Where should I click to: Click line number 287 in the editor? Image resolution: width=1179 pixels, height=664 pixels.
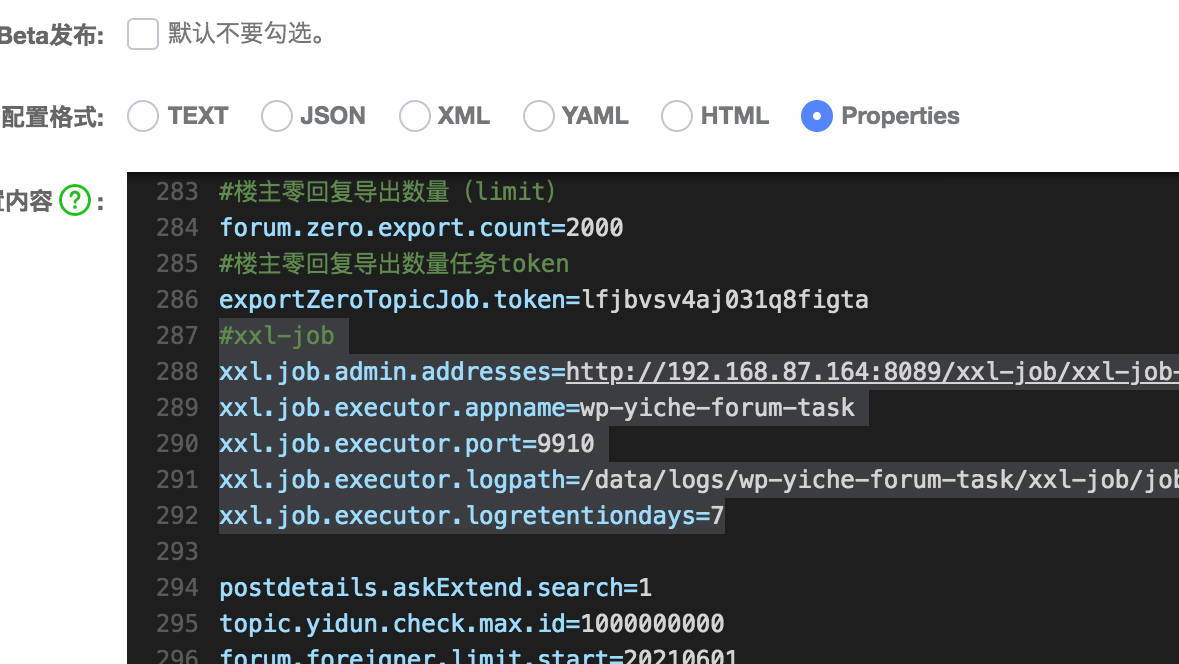(x=176, y=335)
